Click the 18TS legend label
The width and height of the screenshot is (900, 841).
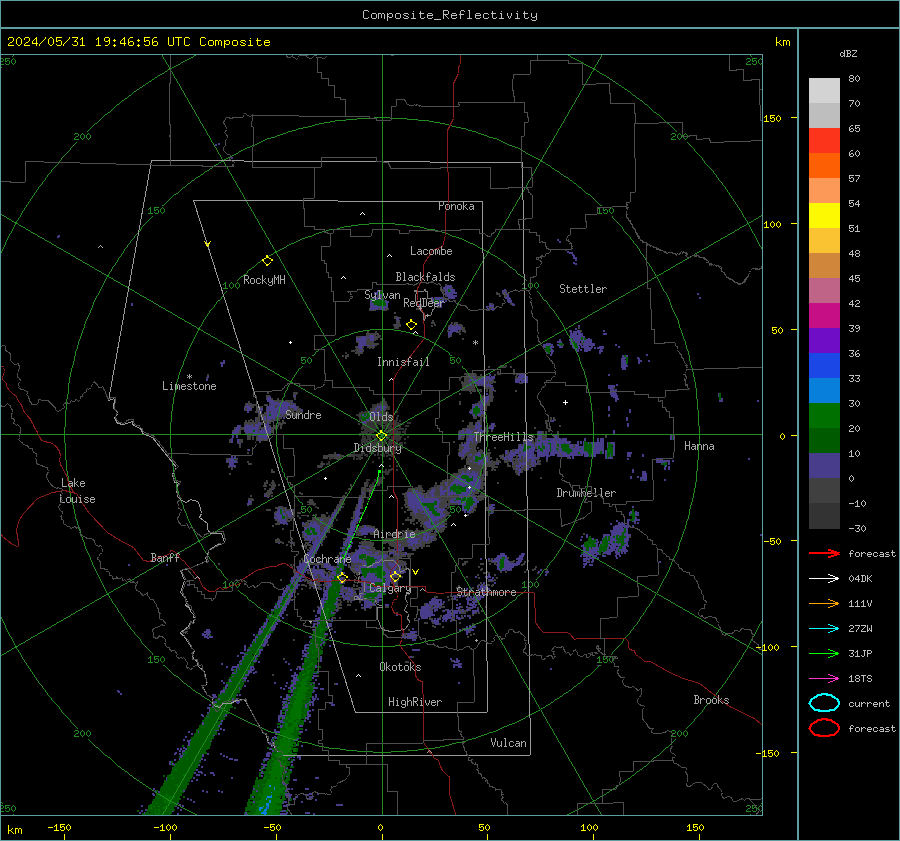(x=860, y=679)
